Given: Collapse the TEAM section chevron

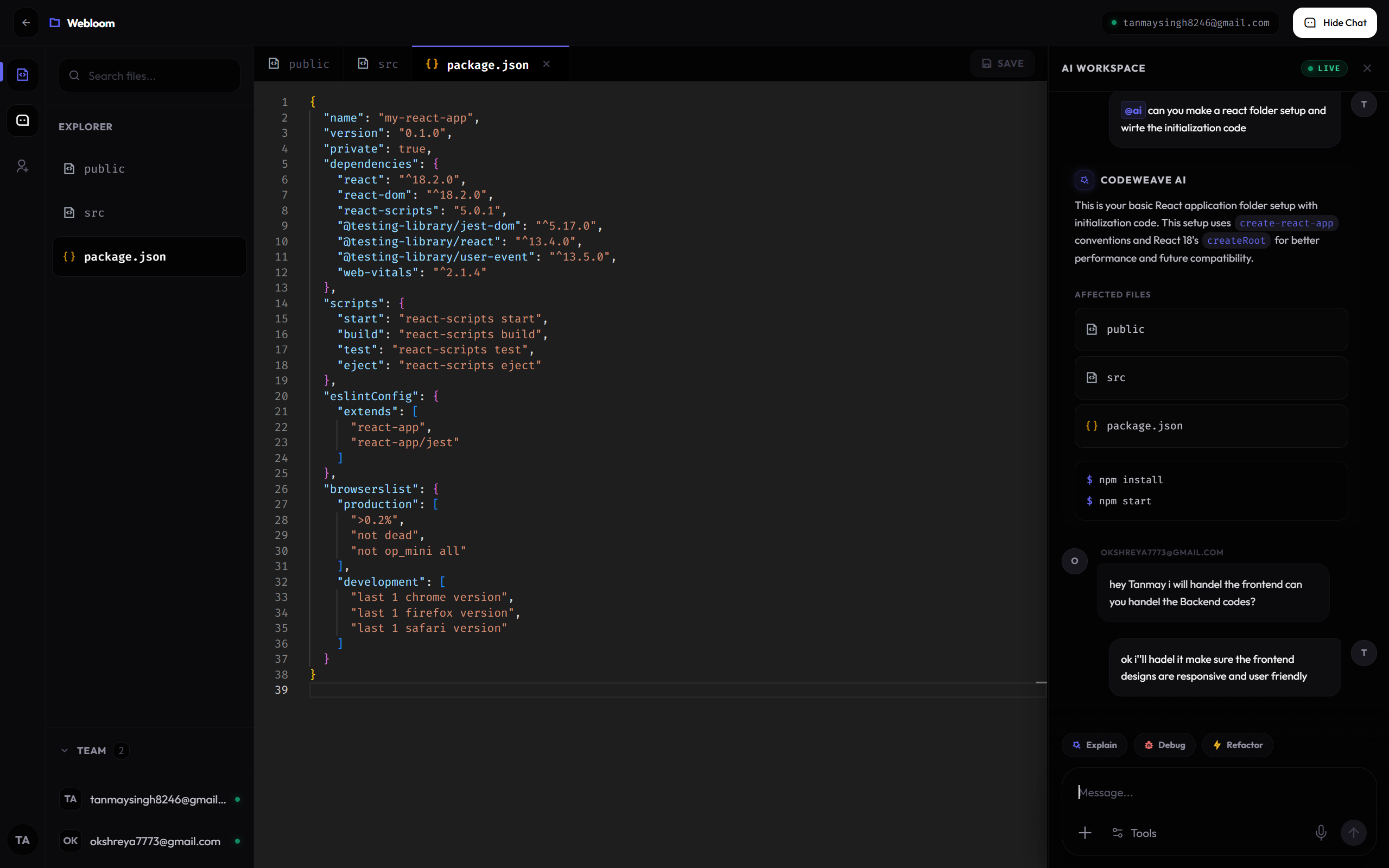Looking at the screenshot, I should pyautogui.click(x=64, y=750).
